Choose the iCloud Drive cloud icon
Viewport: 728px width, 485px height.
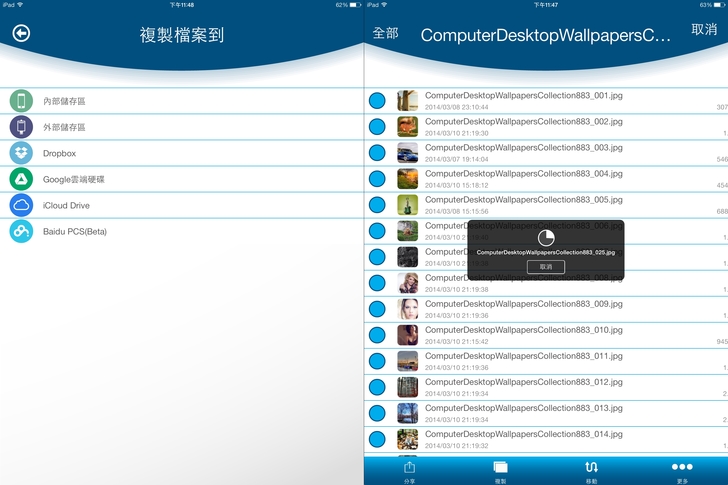point(21,205)
